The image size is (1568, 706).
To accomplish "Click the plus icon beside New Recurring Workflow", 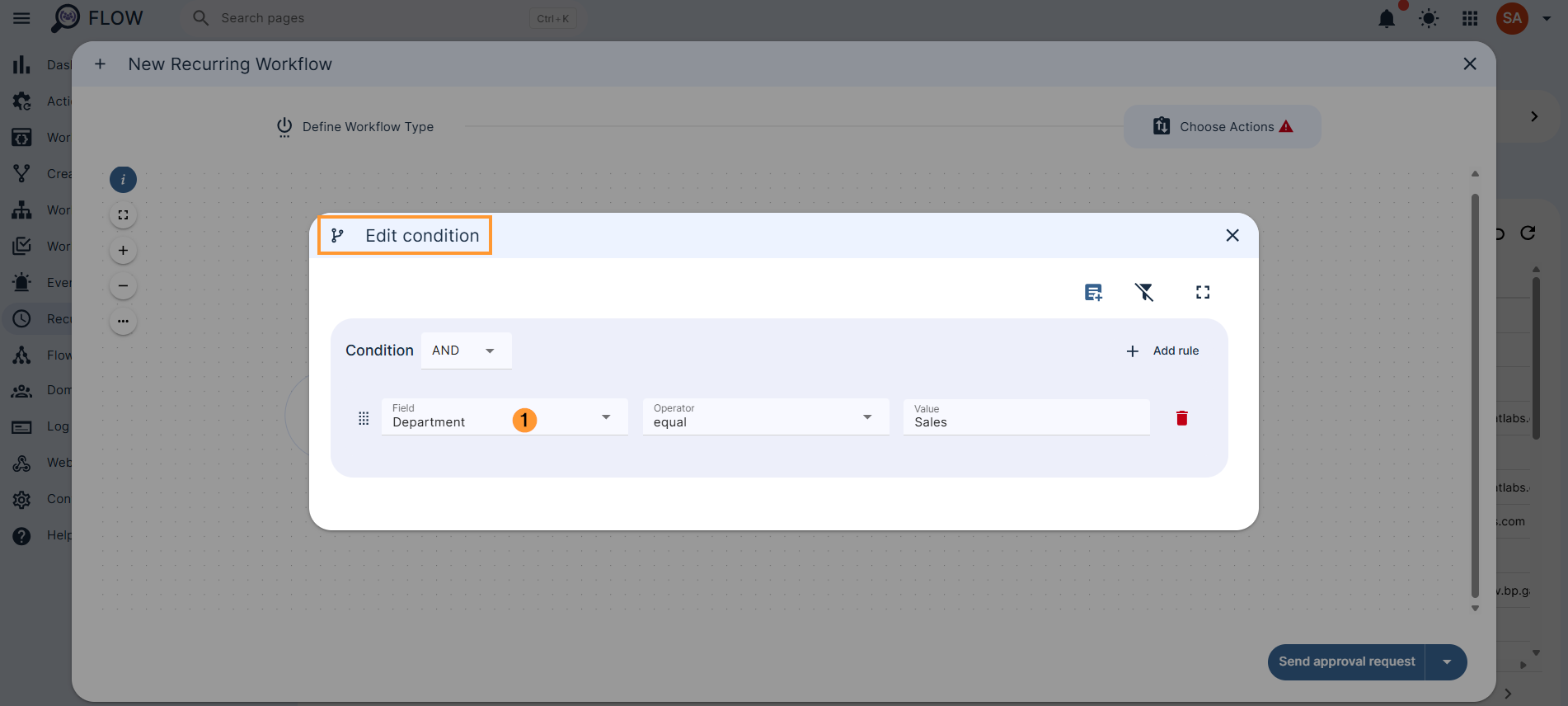I will click(x=100, y=64).
